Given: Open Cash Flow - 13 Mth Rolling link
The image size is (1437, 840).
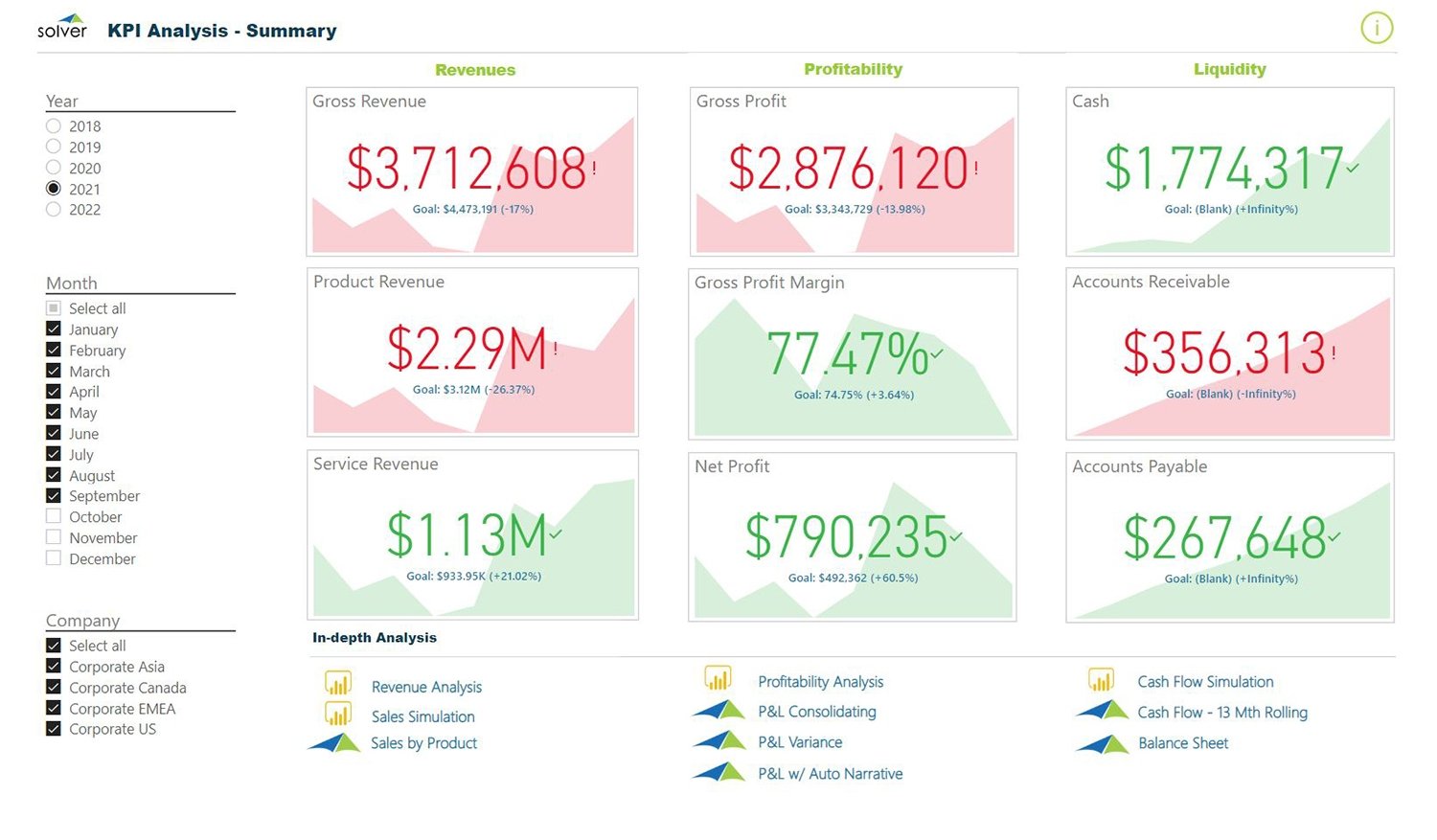Looking at the screenshot, I should 1221,713.
